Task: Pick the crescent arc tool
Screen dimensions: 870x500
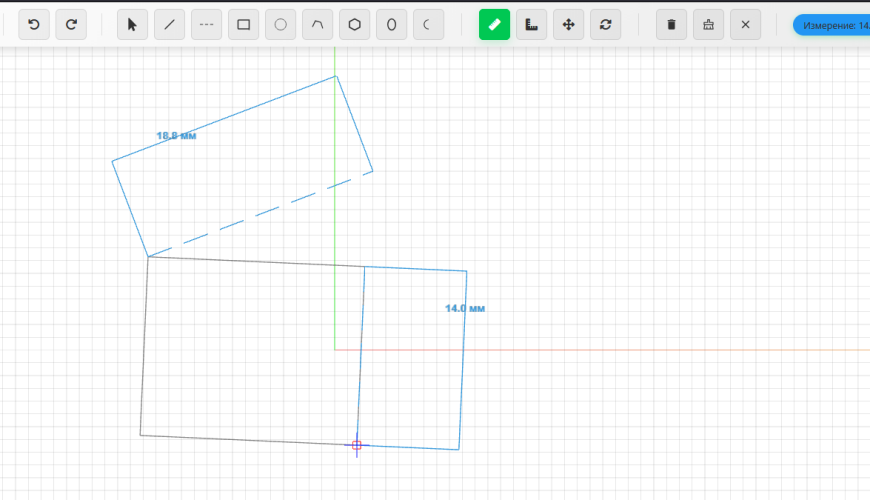Action: coord(429,24)
